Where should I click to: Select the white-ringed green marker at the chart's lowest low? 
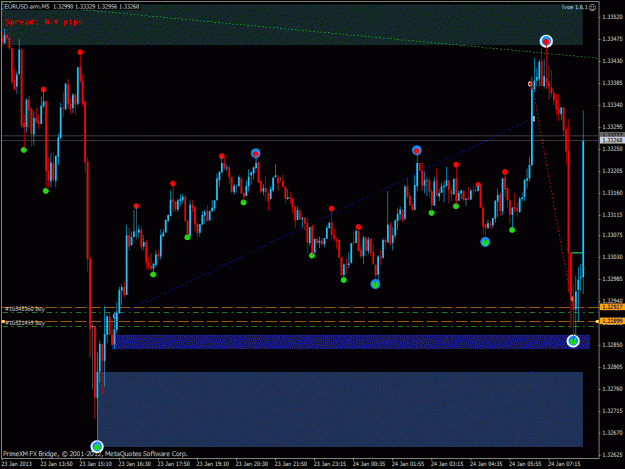[97, 447]
